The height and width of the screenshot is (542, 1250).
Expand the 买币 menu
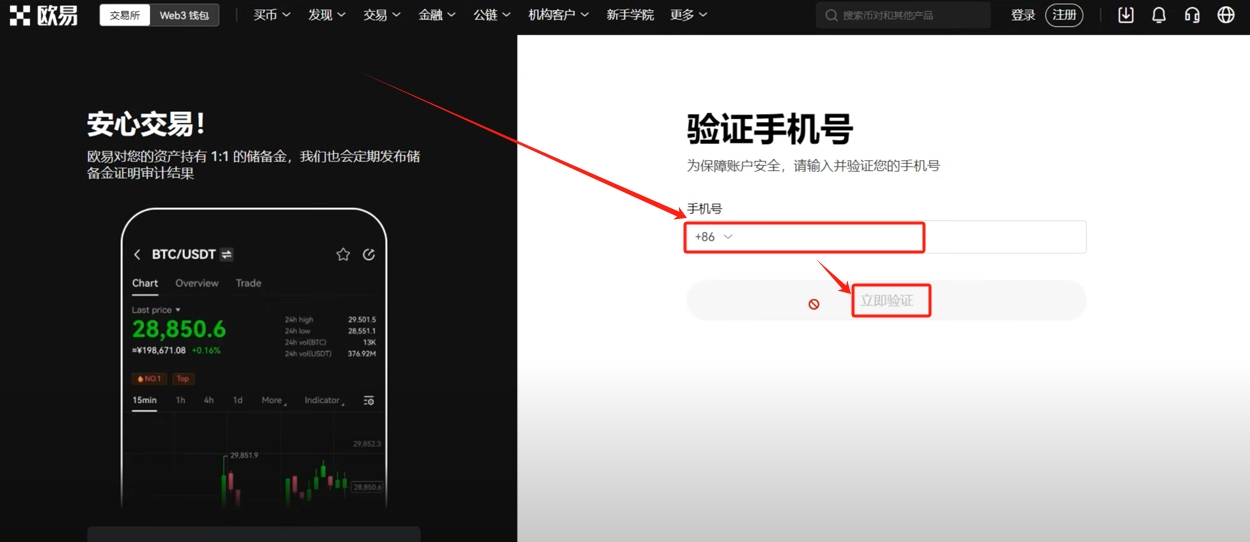272,15
